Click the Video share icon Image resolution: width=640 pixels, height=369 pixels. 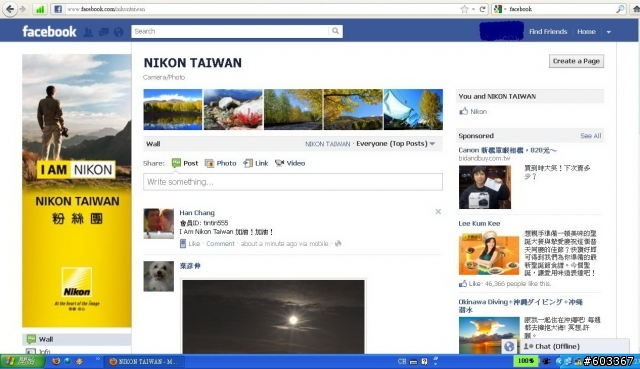click(279, 163)
